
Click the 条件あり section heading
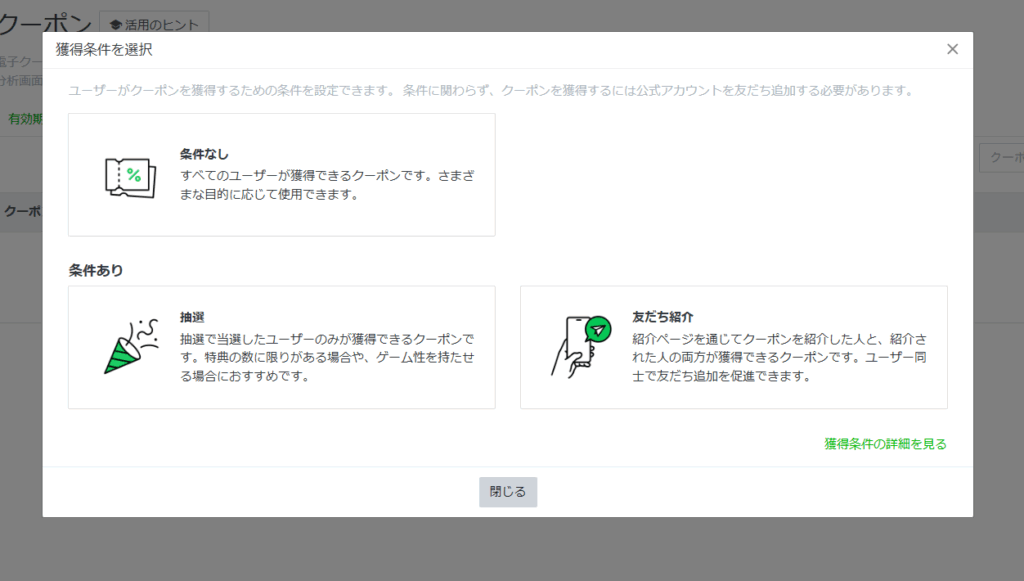coord(96,270)
